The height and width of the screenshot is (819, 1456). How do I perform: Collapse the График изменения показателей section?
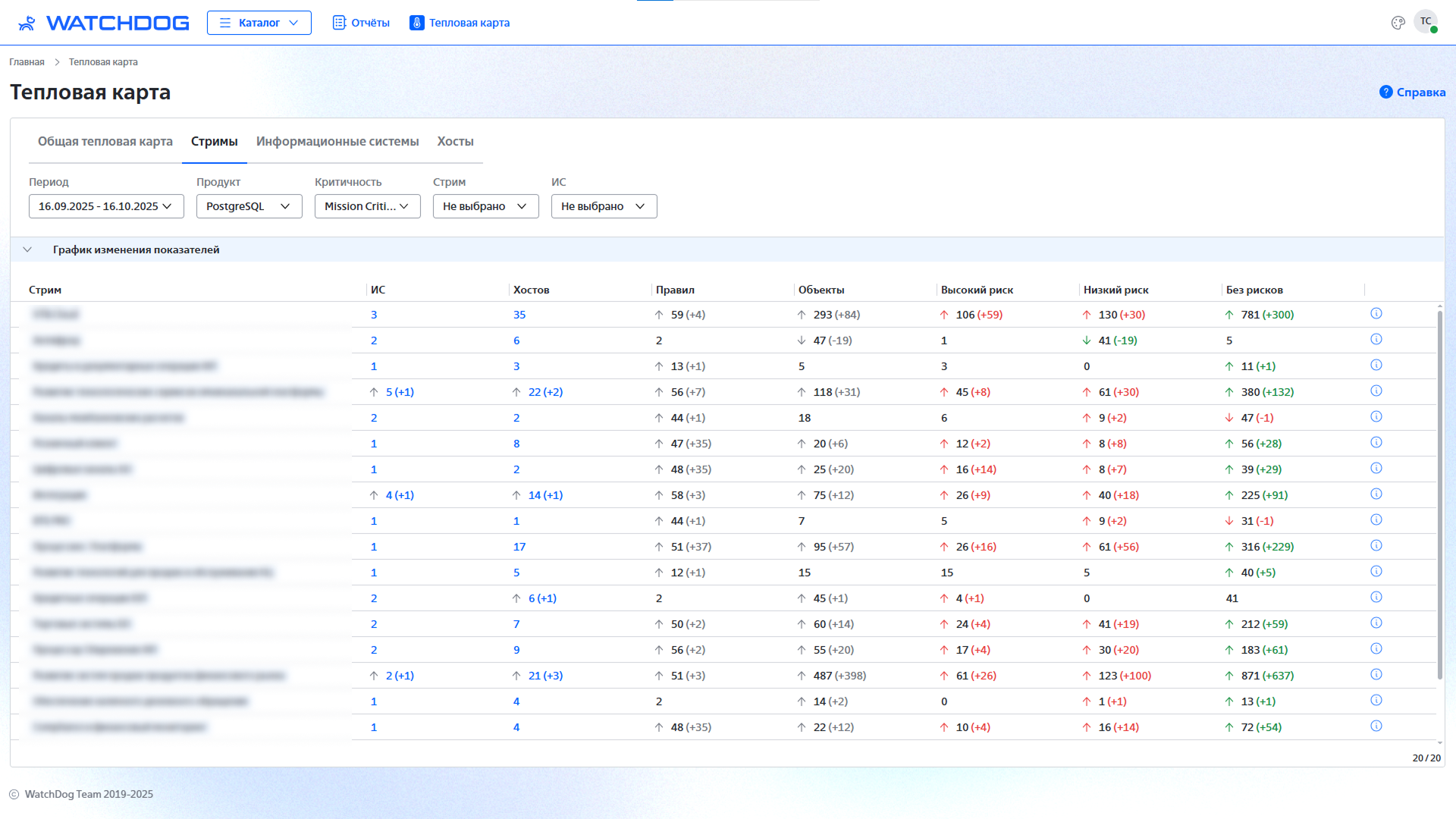click(27, 249)
